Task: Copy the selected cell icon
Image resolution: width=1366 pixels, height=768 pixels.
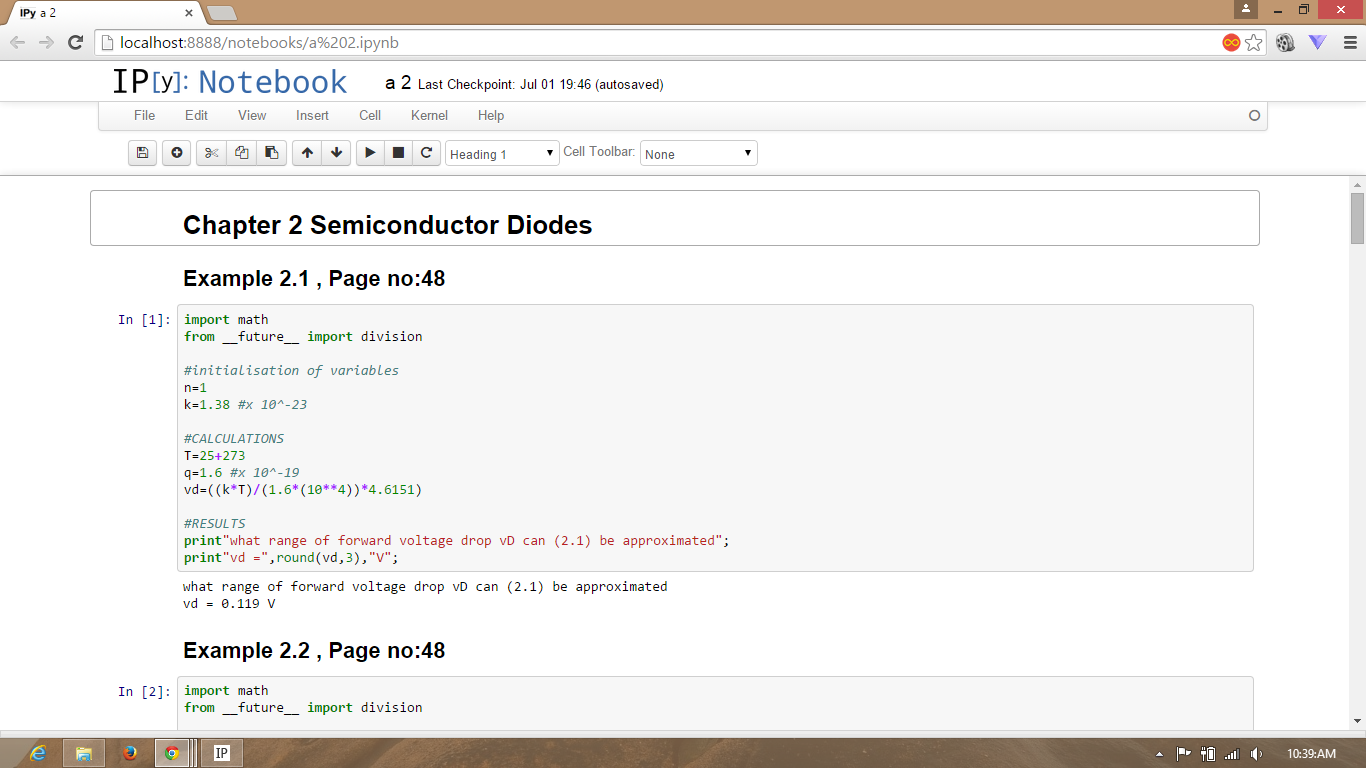Action: pos(241,153)
